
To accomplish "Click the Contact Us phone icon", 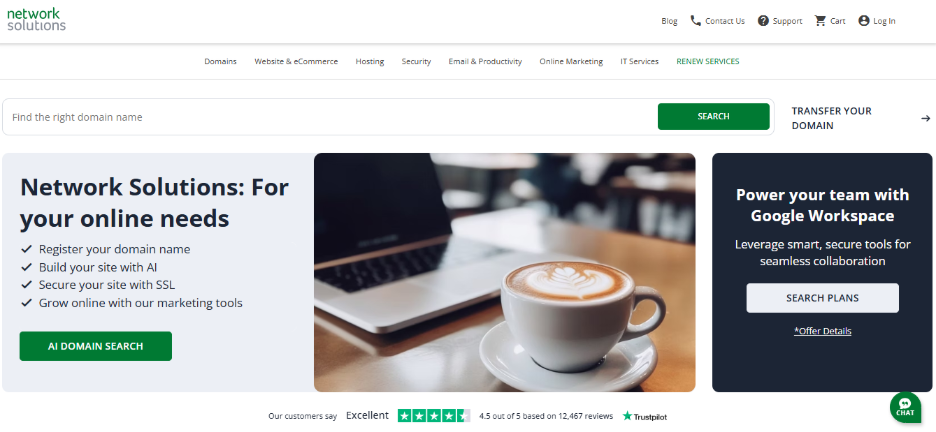I will point(695,20).
